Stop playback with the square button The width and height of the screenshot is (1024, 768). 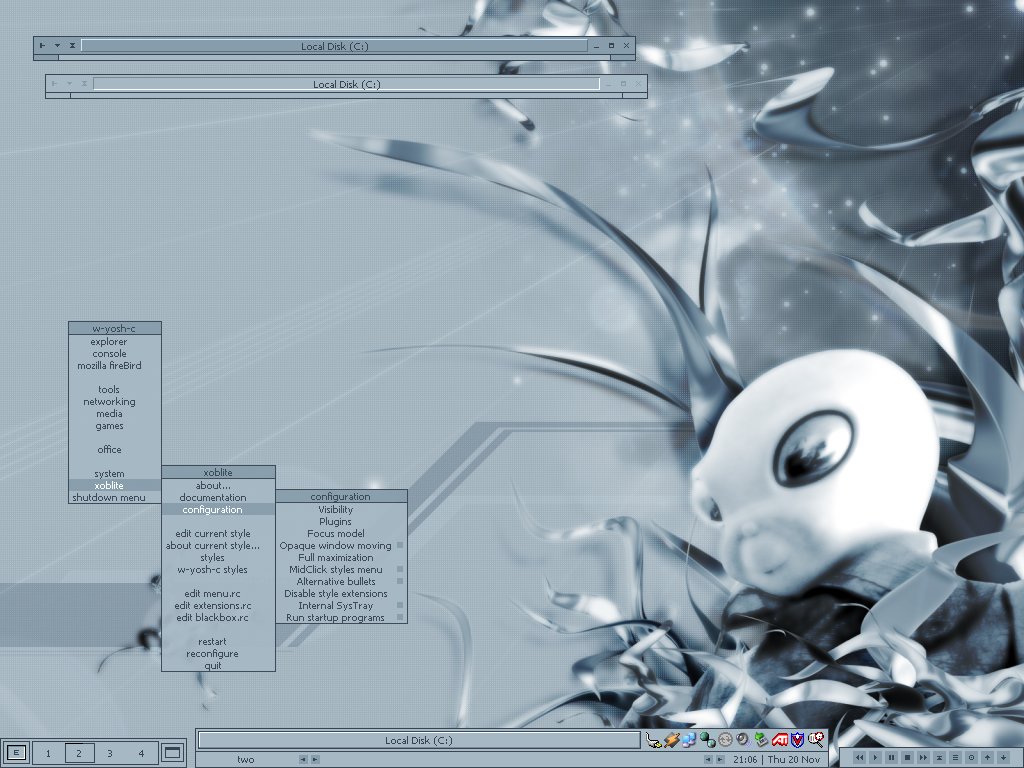[x=907, y=757]
